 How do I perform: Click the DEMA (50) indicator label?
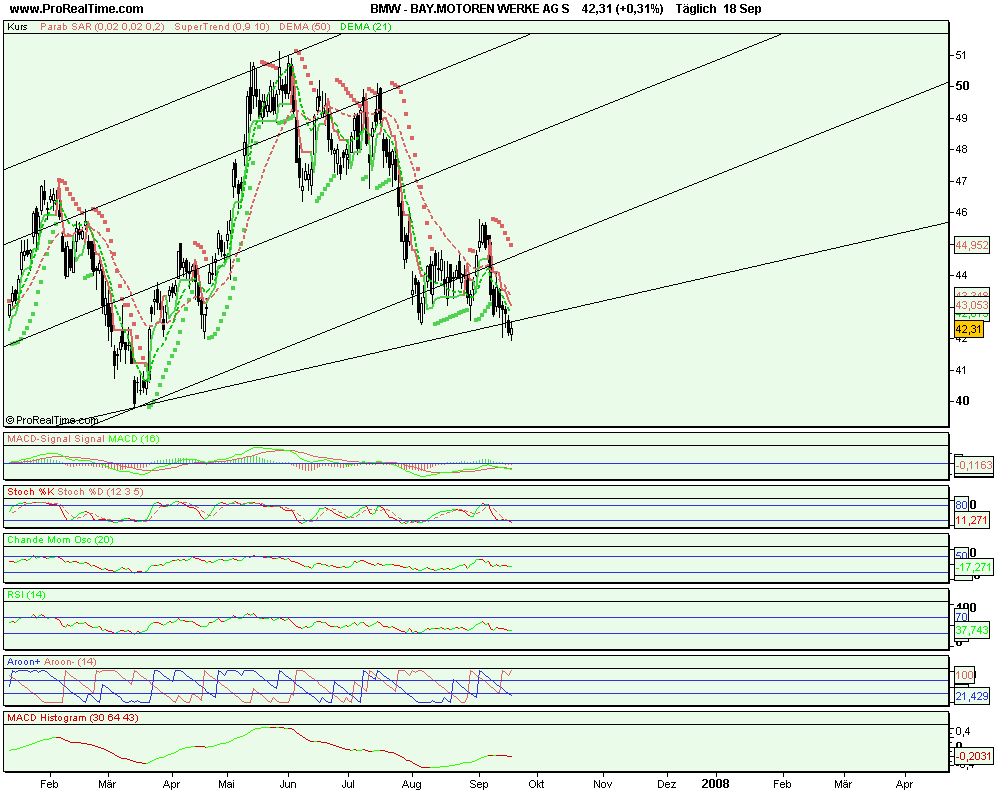305,27
